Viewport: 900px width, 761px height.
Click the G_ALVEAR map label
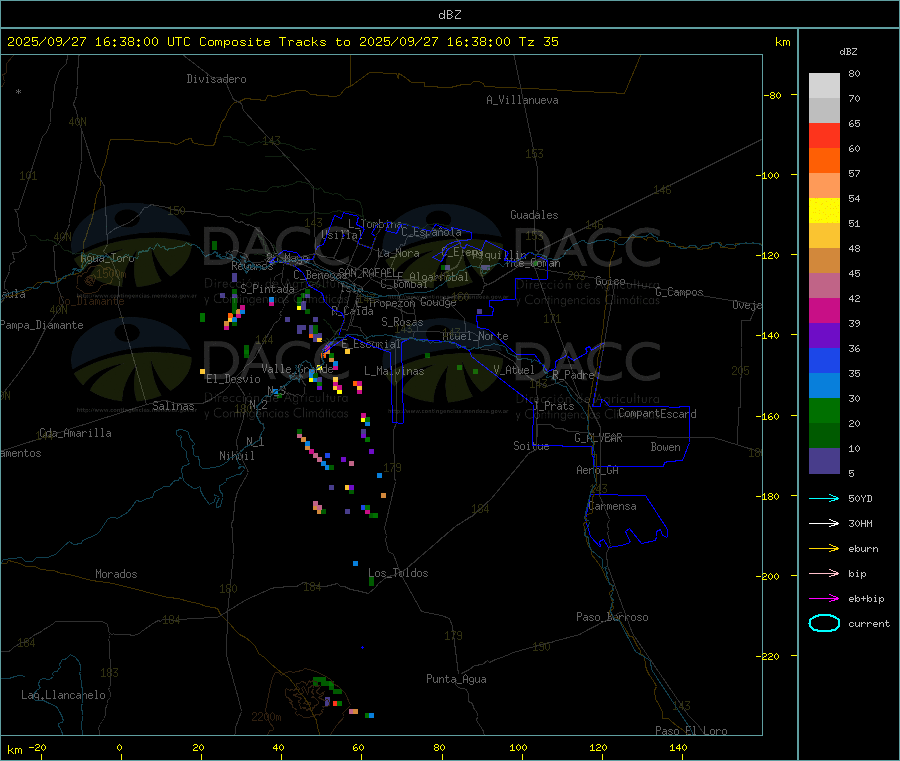pyautogui.click(x=599, y=438)
